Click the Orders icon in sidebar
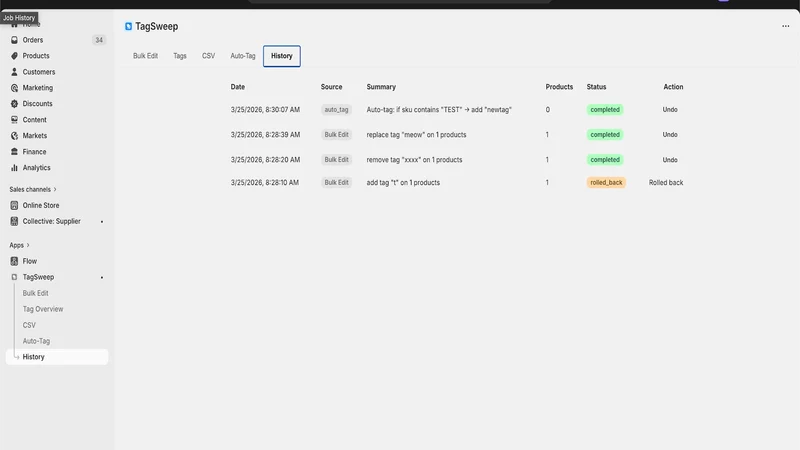The height and width of the screenshot is (450, 800). 14,40
